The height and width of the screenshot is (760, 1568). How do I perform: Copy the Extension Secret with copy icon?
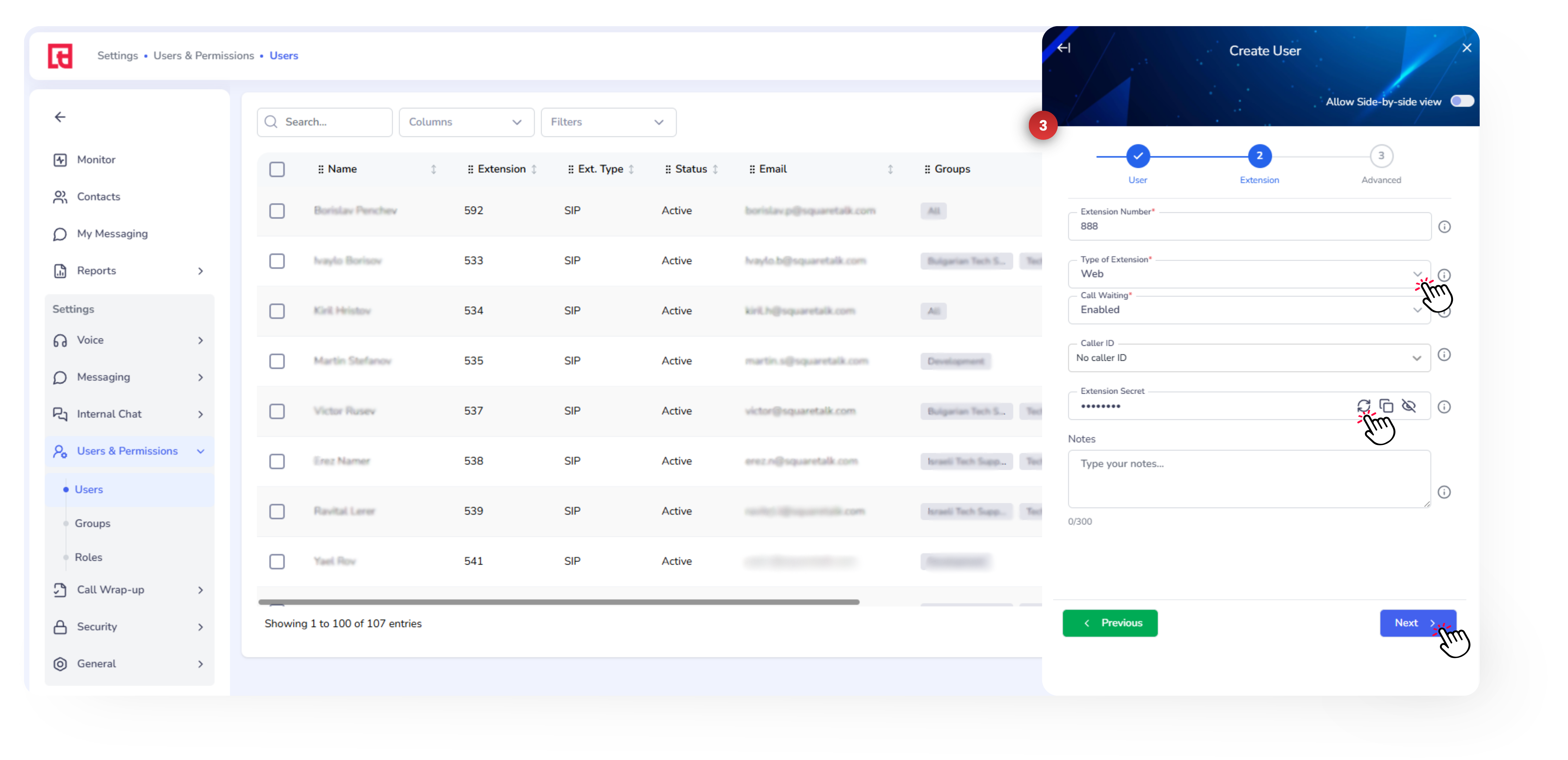1386,405
